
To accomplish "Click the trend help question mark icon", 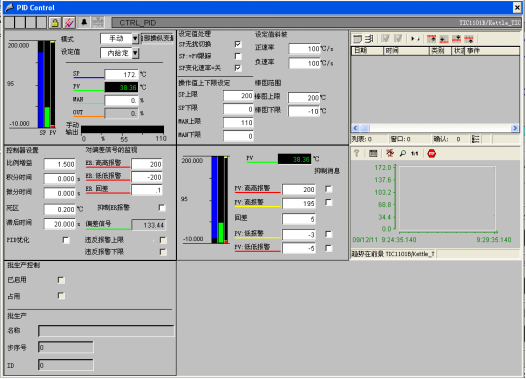I will 357,153.
